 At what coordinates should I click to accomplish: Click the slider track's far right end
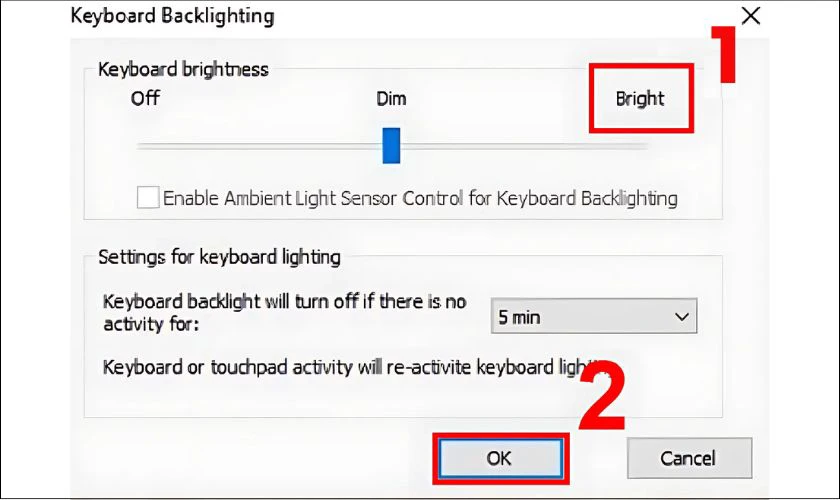tap(645, 145)
